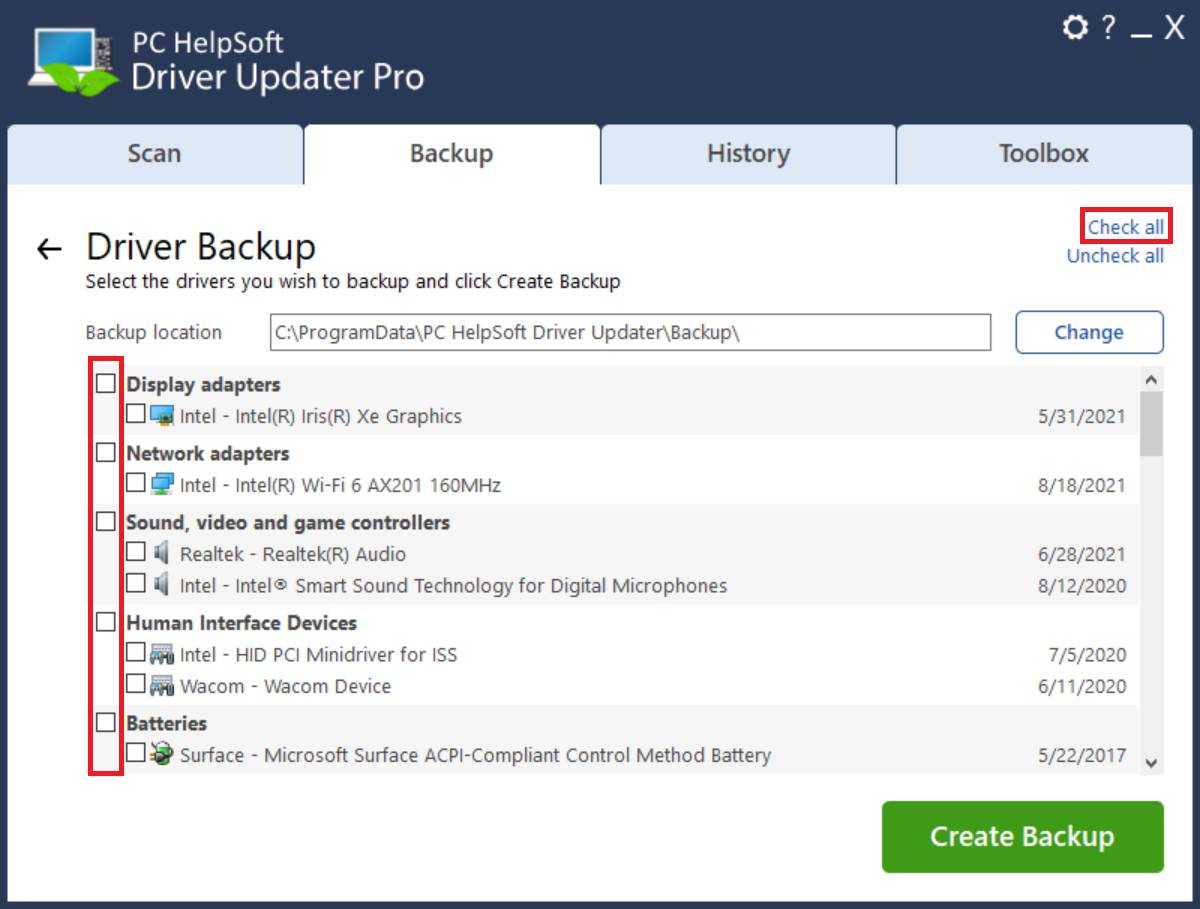Check the Realtek Audio driver box
Screen dimensions: 1200x909
(x=136, y=552)
